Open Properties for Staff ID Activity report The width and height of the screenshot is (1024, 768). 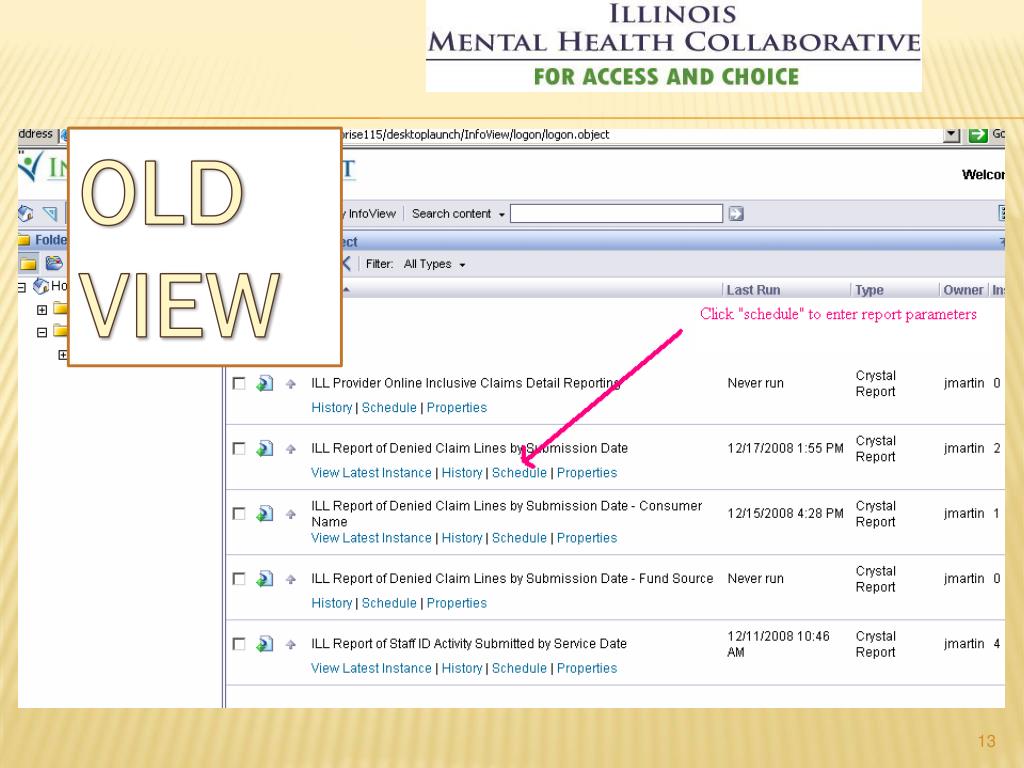coord(586,669)
